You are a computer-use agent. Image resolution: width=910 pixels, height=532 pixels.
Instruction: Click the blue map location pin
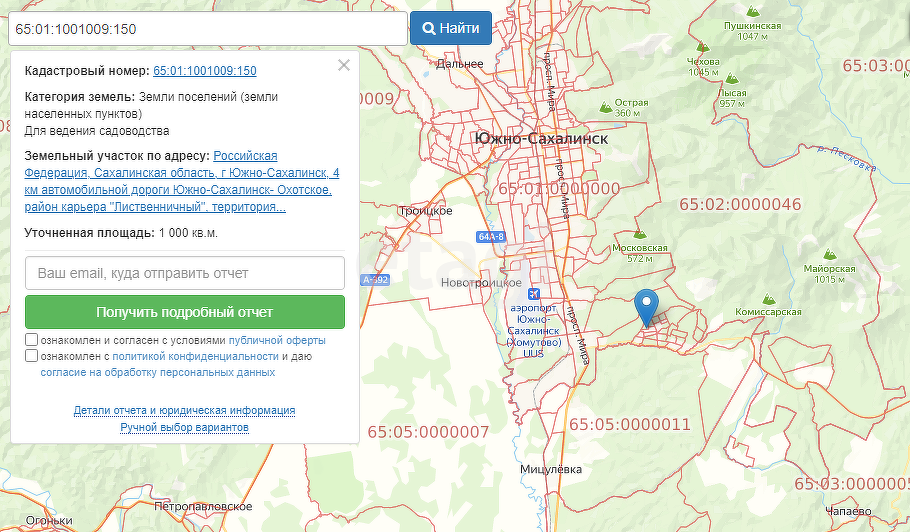(x=647, y=306)
